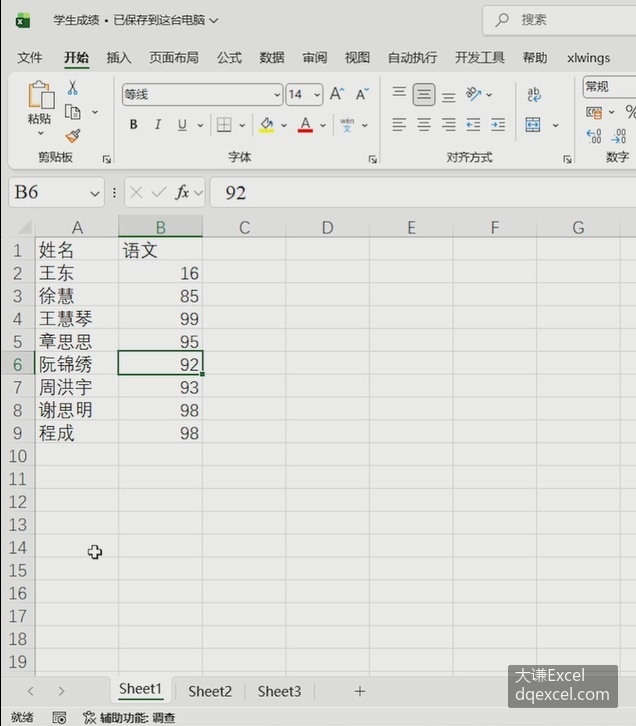Add a new sheet with plus button
This screenshot has height=726, width=636.
360,691
